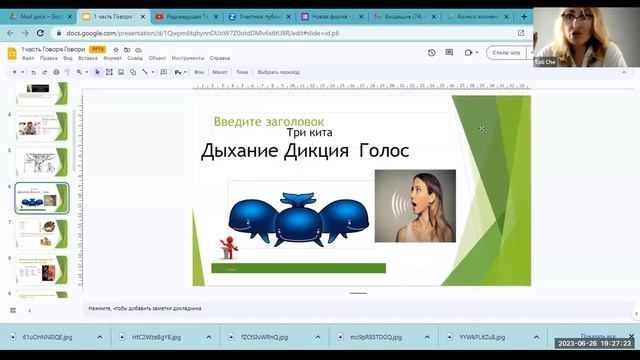Open the comments history icon
Image resolution: width=640 pixels, height=360 pixels.
(x=449, y=53)
